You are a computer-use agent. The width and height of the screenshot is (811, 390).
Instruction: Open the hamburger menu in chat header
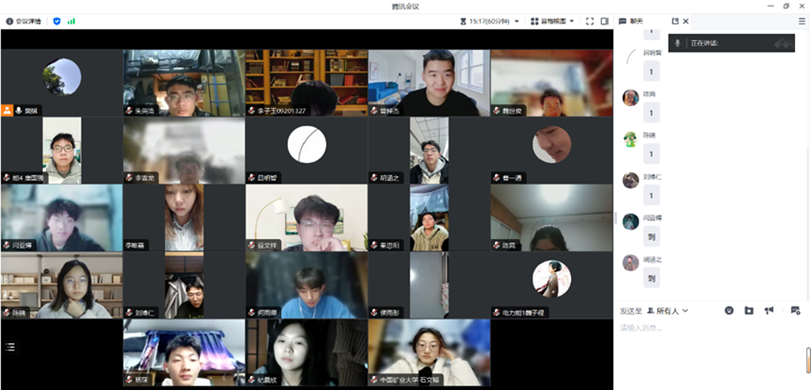802,21
